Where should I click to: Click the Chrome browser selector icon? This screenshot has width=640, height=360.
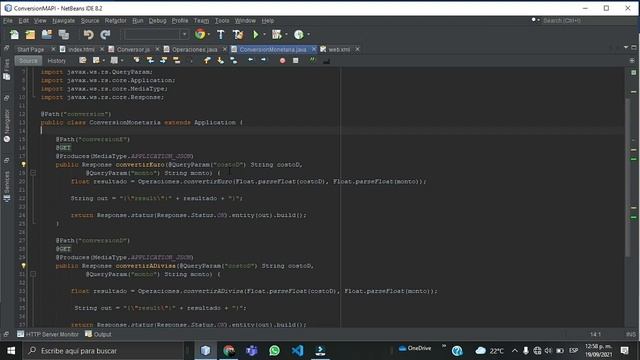click(200, 35)
